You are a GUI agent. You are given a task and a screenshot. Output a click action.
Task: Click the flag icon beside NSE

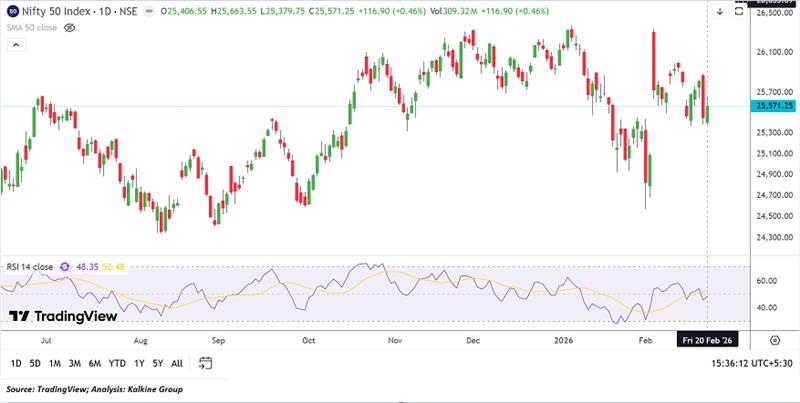point(147,12)
